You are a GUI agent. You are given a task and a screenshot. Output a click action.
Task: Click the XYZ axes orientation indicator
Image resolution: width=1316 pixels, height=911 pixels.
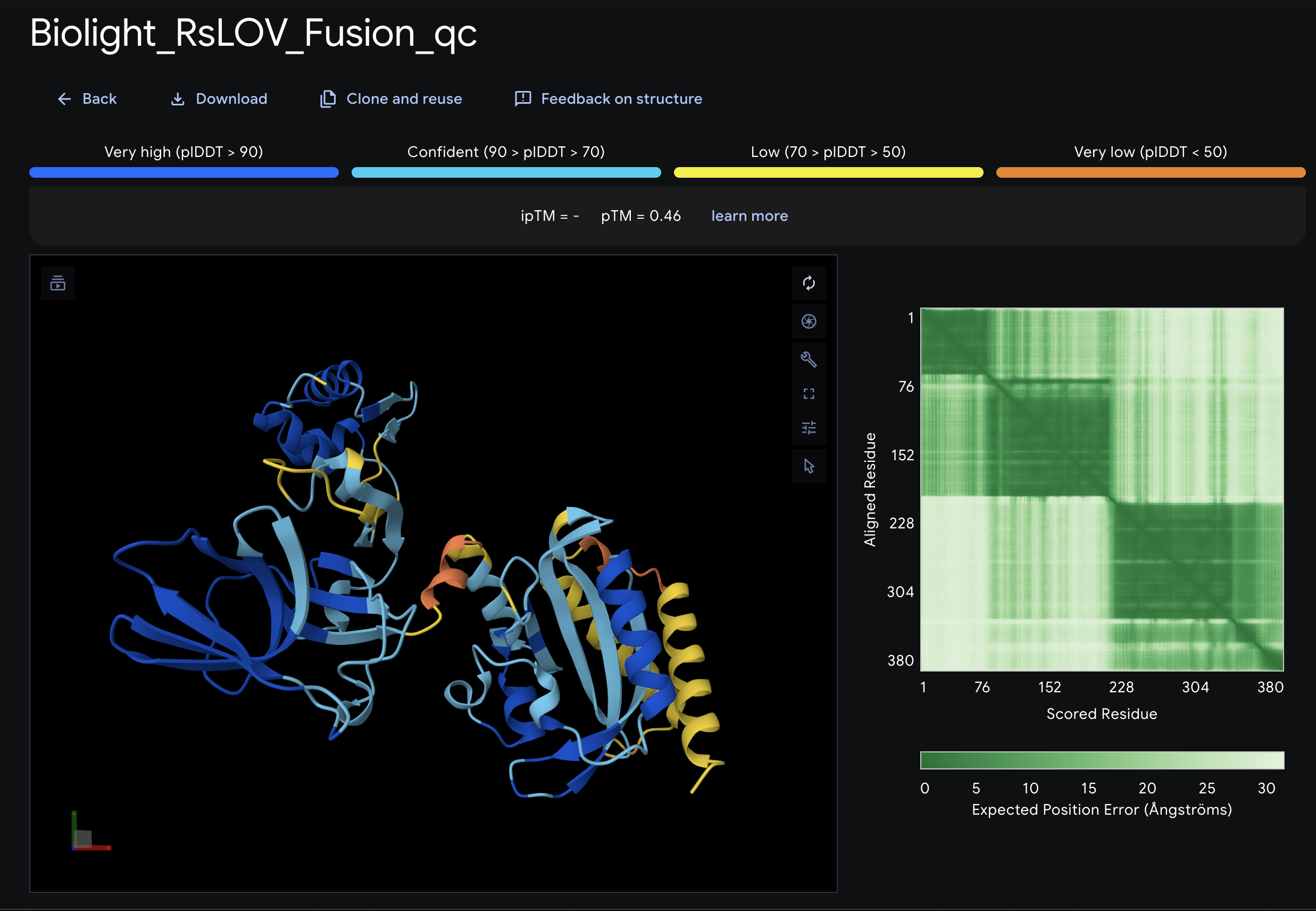[90, 831]
